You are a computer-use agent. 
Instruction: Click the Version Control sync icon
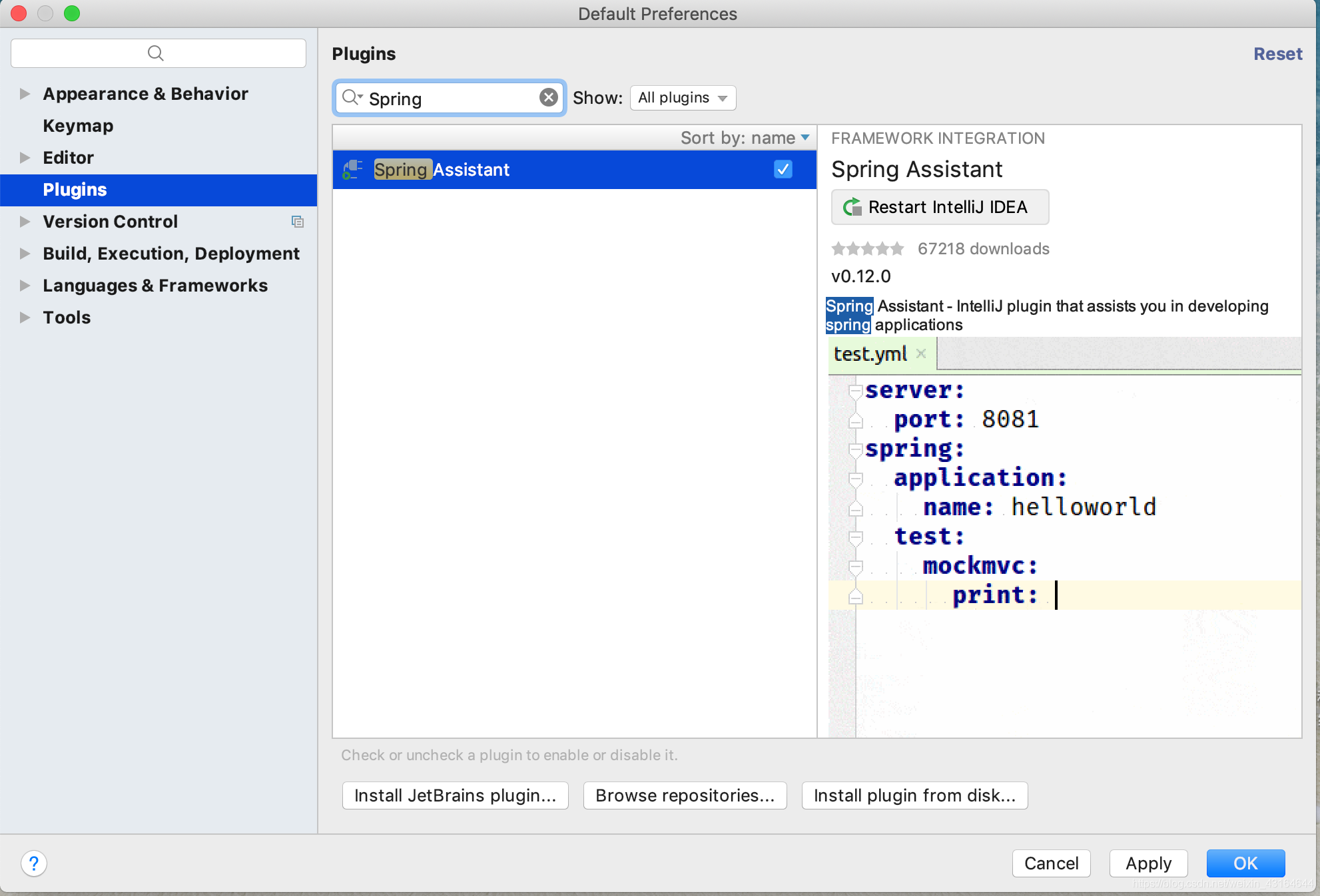click(298, 222)
